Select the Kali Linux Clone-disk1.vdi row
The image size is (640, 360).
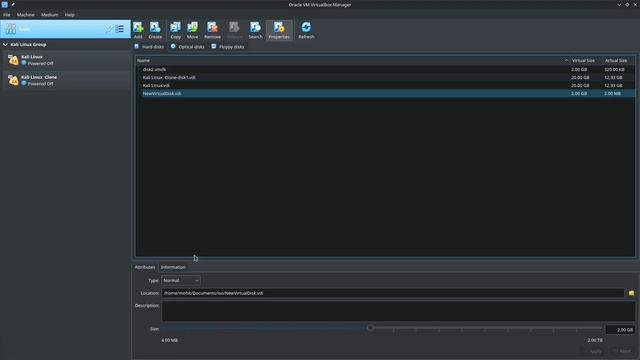386,78
